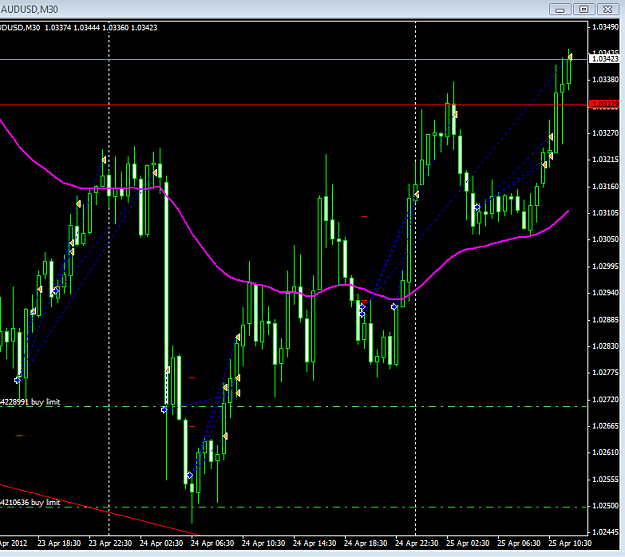625x557 pixels.
Task: Select the lower buy limit order label
Action: [30, 502]
